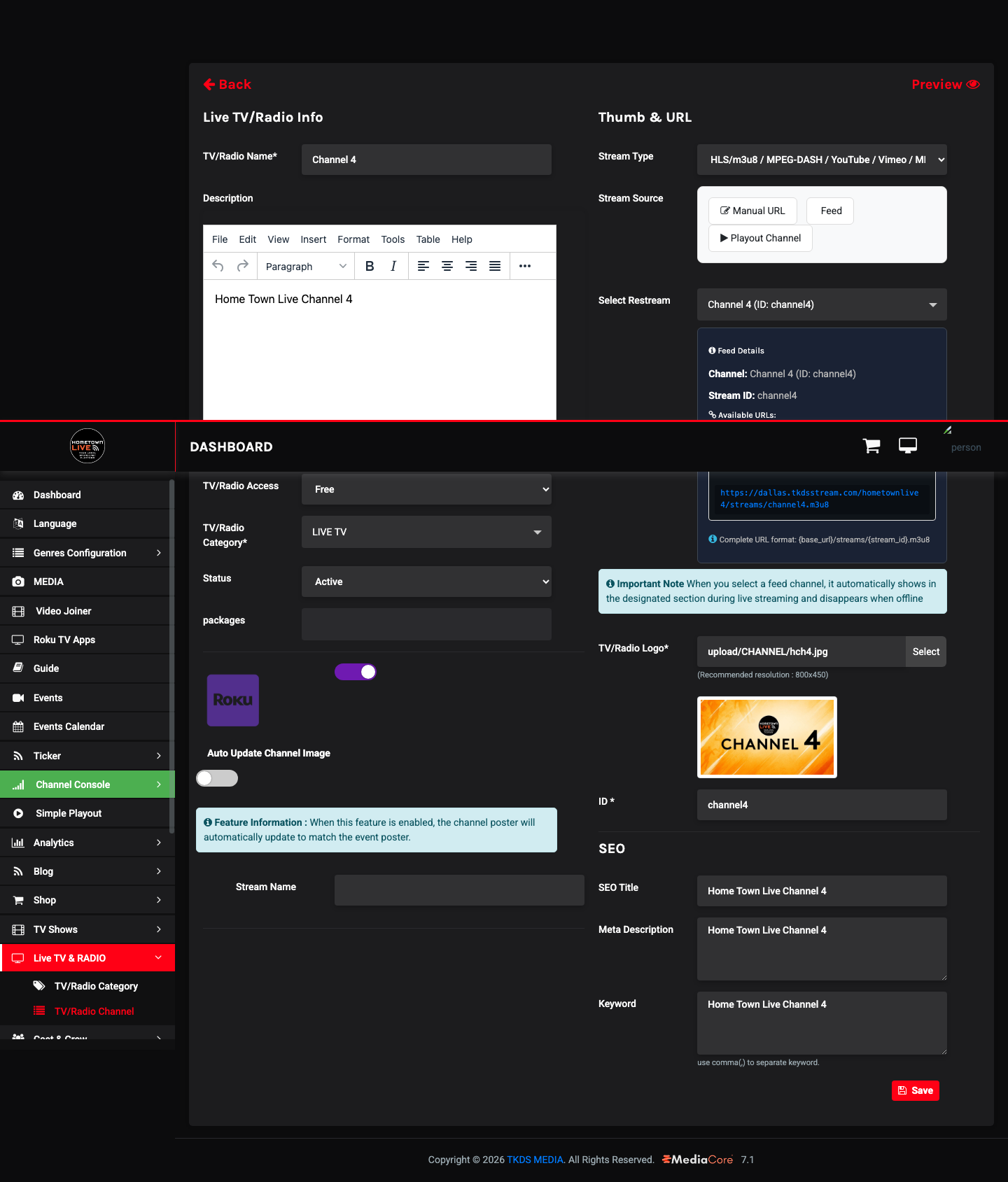
Task: Open the editor Edit menu
Action: pyautogui.click(x=247, y=239)
